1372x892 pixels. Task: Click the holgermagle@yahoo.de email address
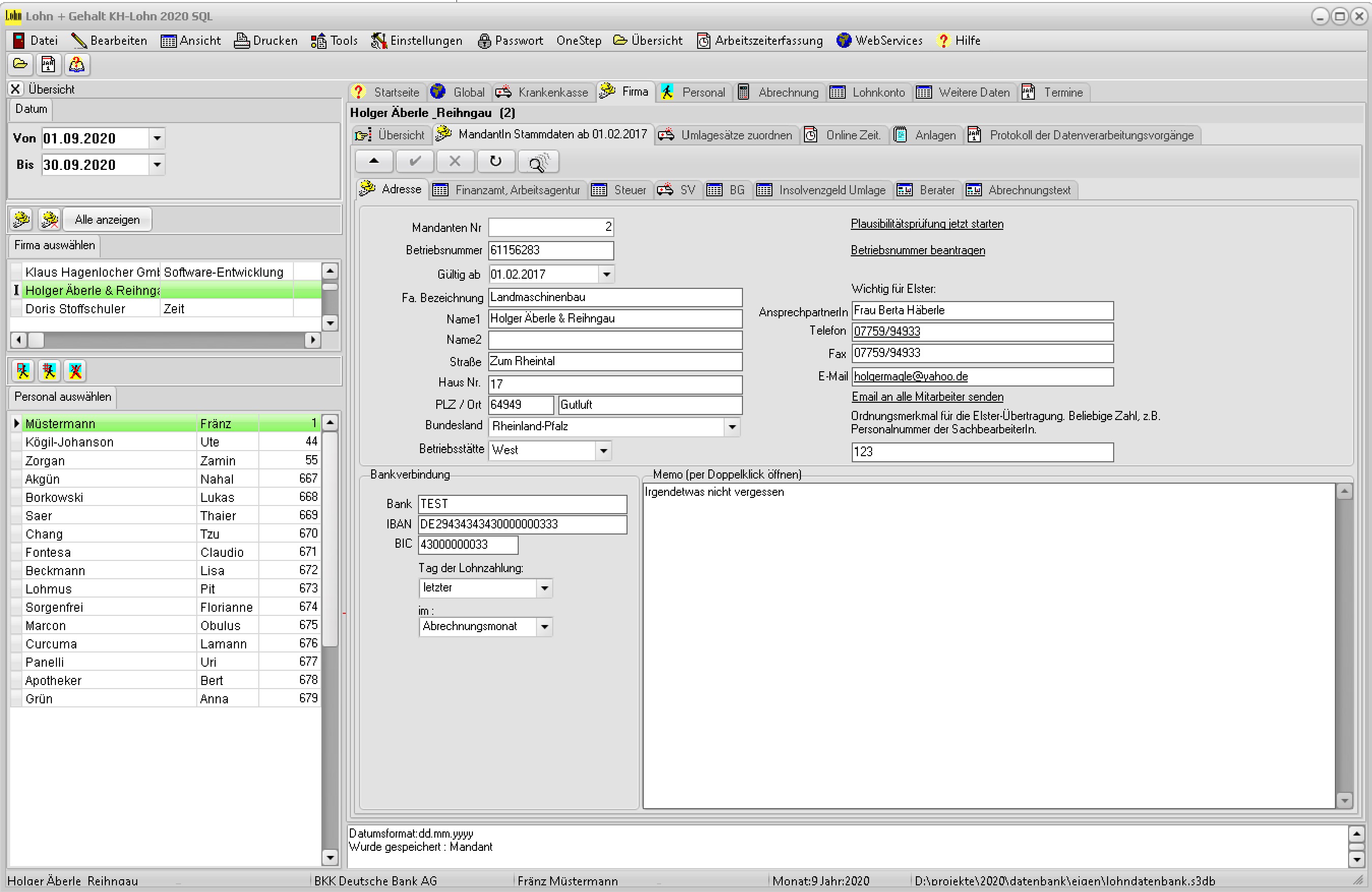pyautogui.click(x=911, y=376)
